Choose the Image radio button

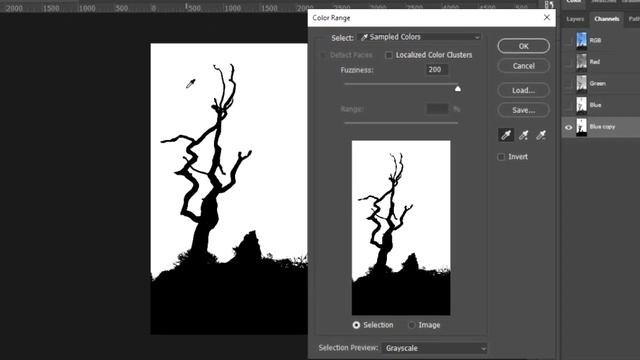pyautogui.click(x=411, y=325)
